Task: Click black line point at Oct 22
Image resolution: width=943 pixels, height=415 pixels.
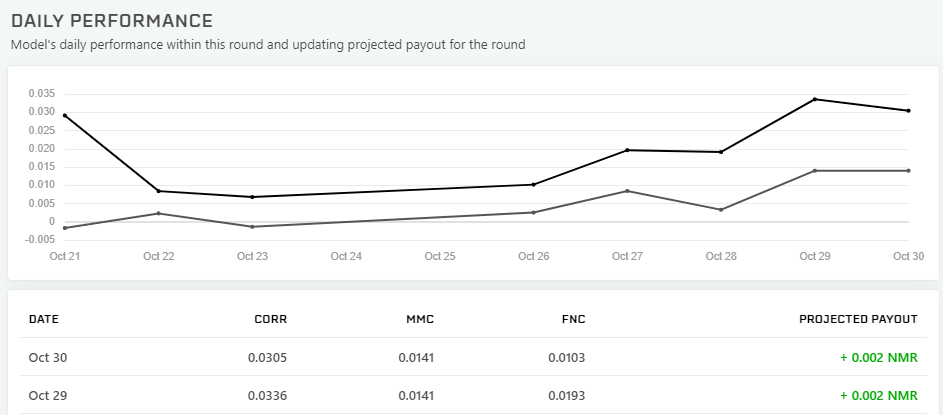Action: 159,191
